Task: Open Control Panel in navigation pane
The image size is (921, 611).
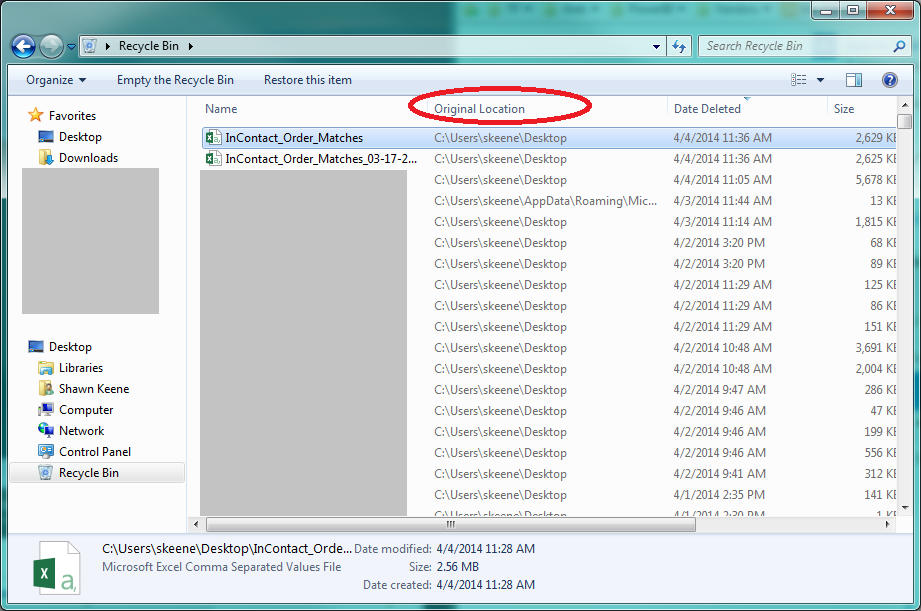Action: [95, 452]
